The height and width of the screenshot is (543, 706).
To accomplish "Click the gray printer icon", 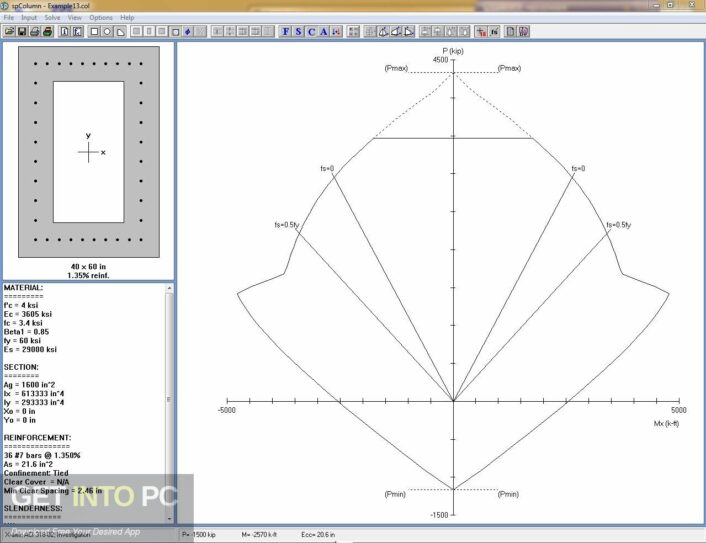I will 35,32.
